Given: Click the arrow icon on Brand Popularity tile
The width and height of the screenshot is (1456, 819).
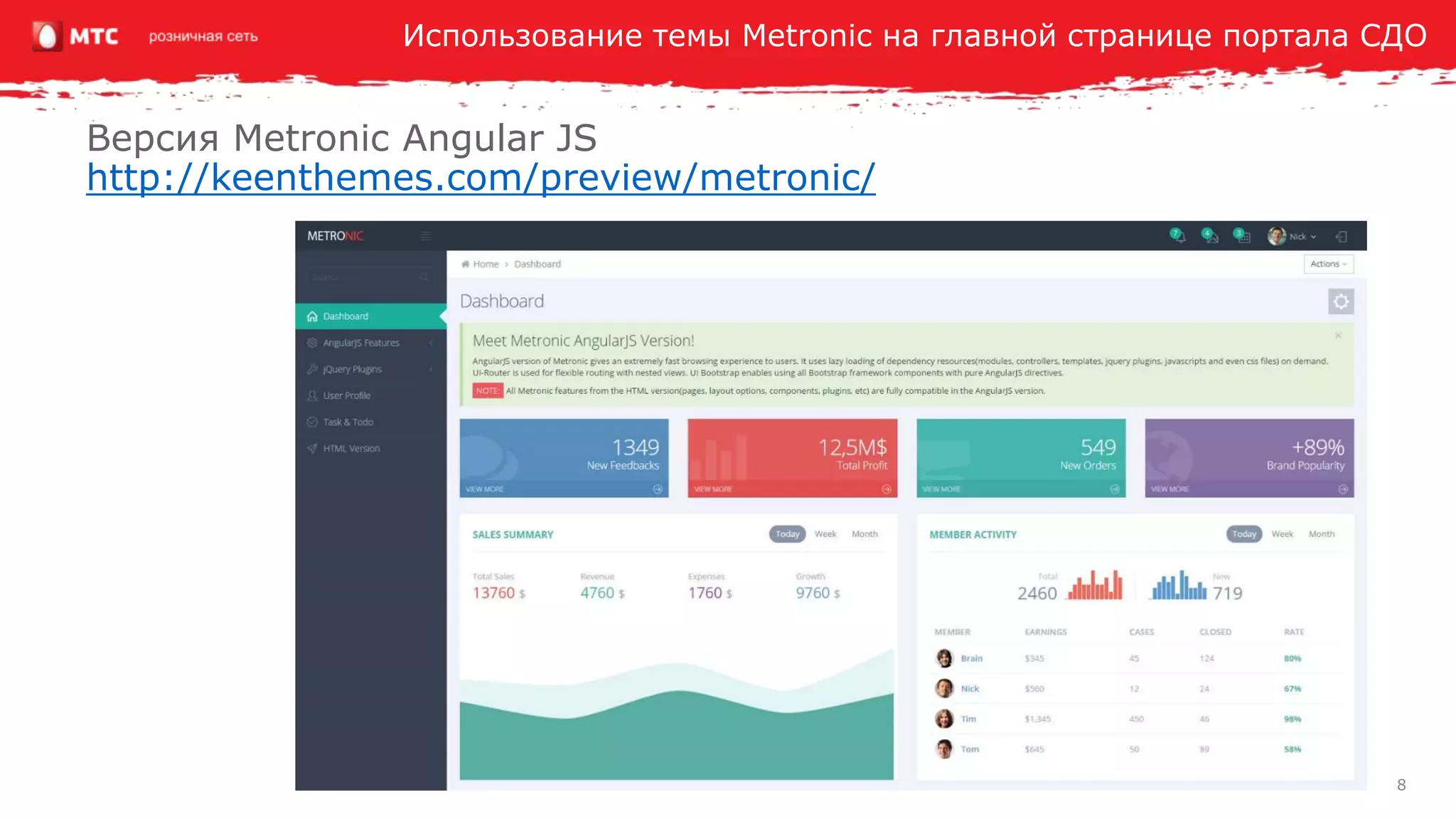Looking at the screenshot, I should tap(1343, 489).
